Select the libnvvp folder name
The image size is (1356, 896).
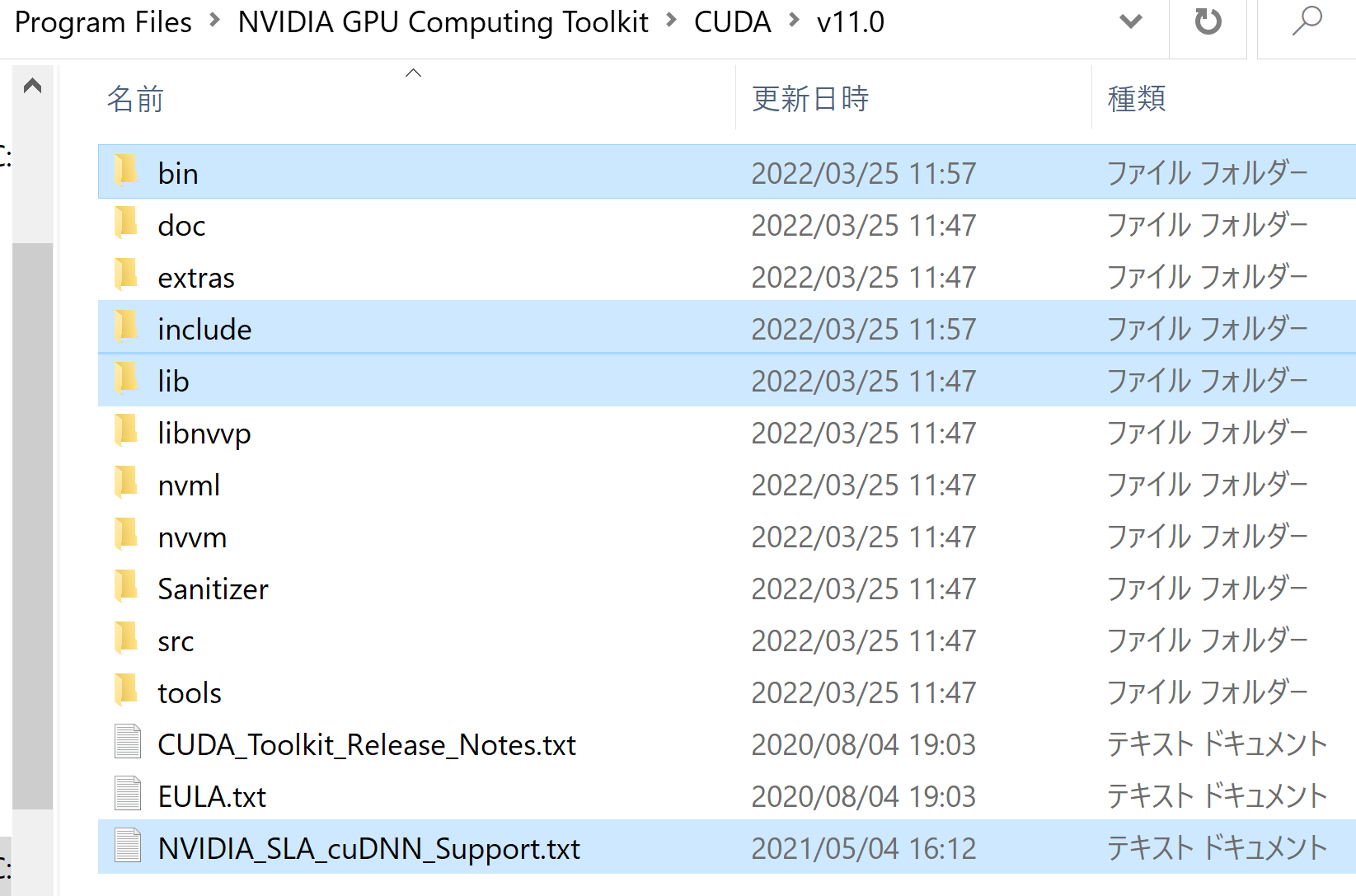[x=204, y=434]
